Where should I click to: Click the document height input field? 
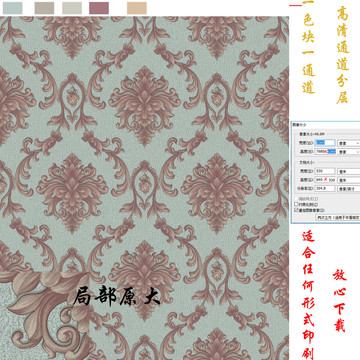point(325,180)
